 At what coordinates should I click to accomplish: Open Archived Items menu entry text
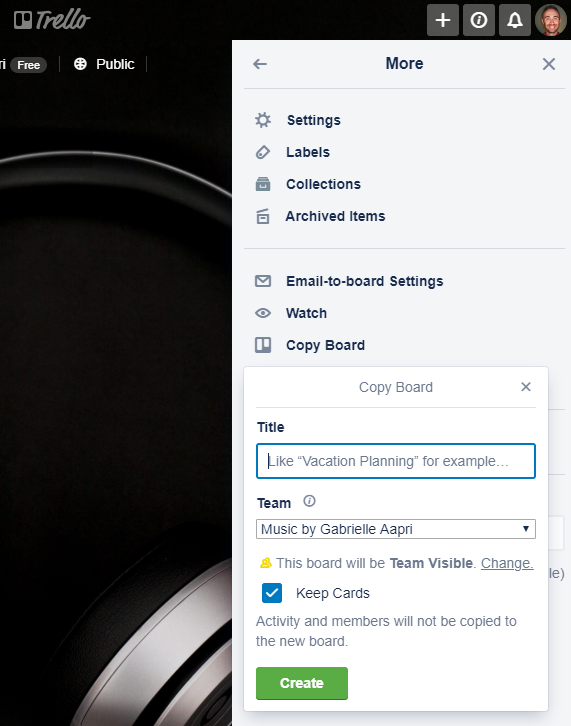(335, 216)
